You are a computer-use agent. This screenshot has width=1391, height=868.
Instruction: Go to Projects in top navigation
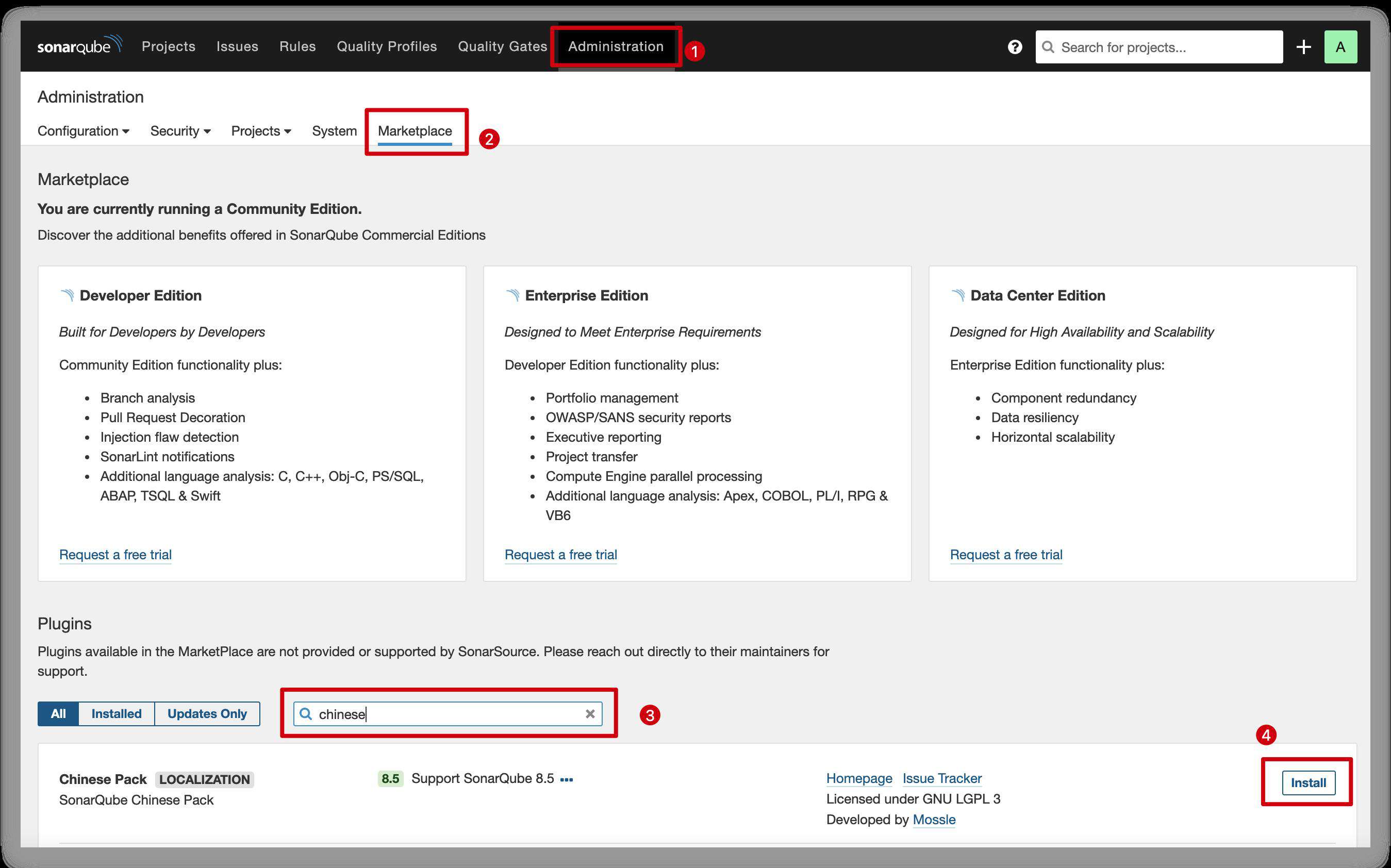[168, 46]
